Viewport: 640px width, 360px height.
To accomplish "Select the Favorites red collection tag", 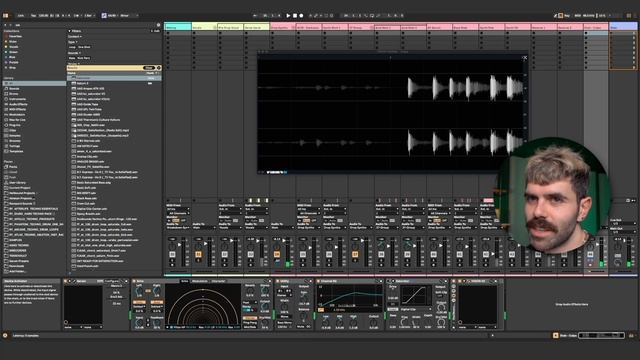I will [x=15, y=36].
